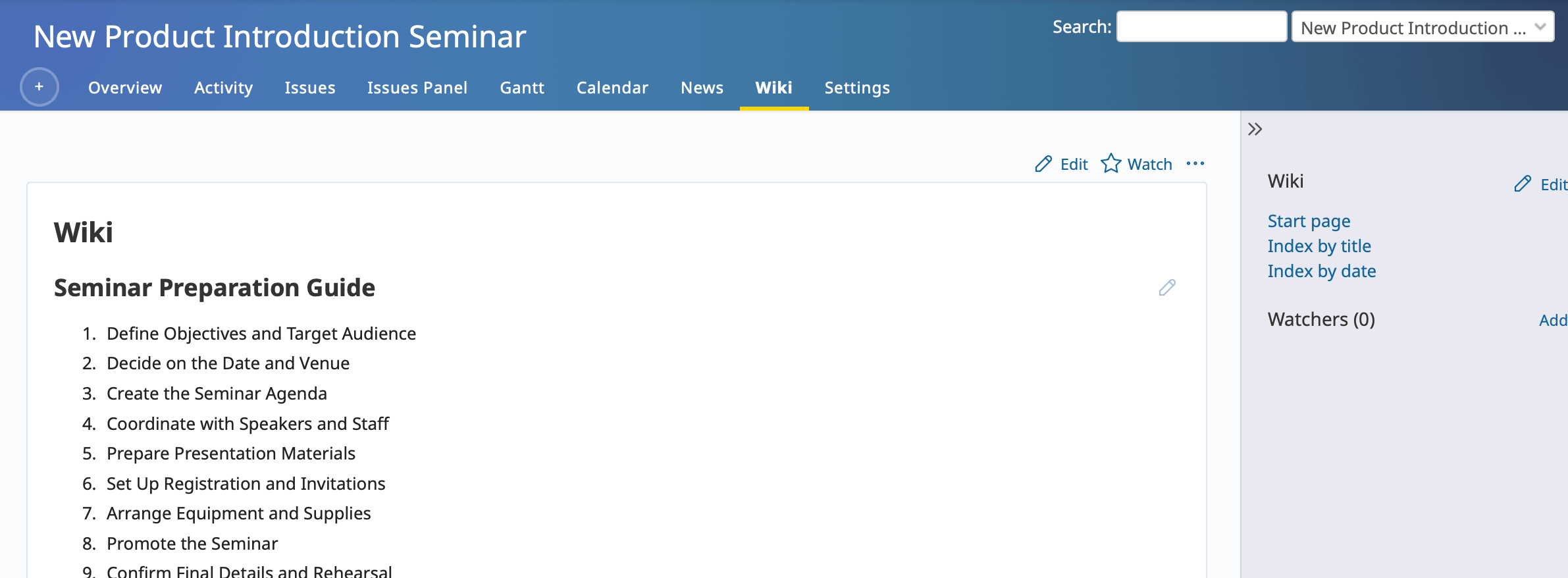Open the project selector dropdown
Image resolution: width=1568 pixels, height=578 pixels.
tap(1423, 27)
